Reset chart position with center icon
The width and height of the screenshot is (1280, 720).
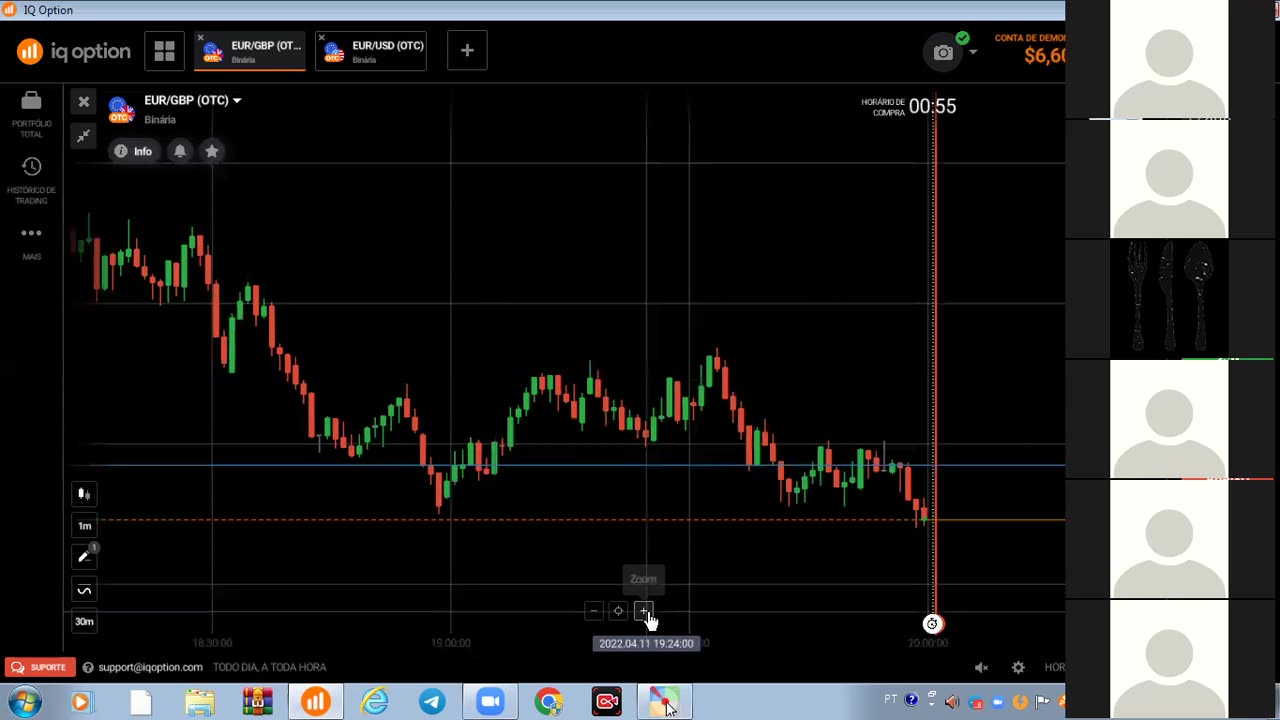[x=618, y=611]
